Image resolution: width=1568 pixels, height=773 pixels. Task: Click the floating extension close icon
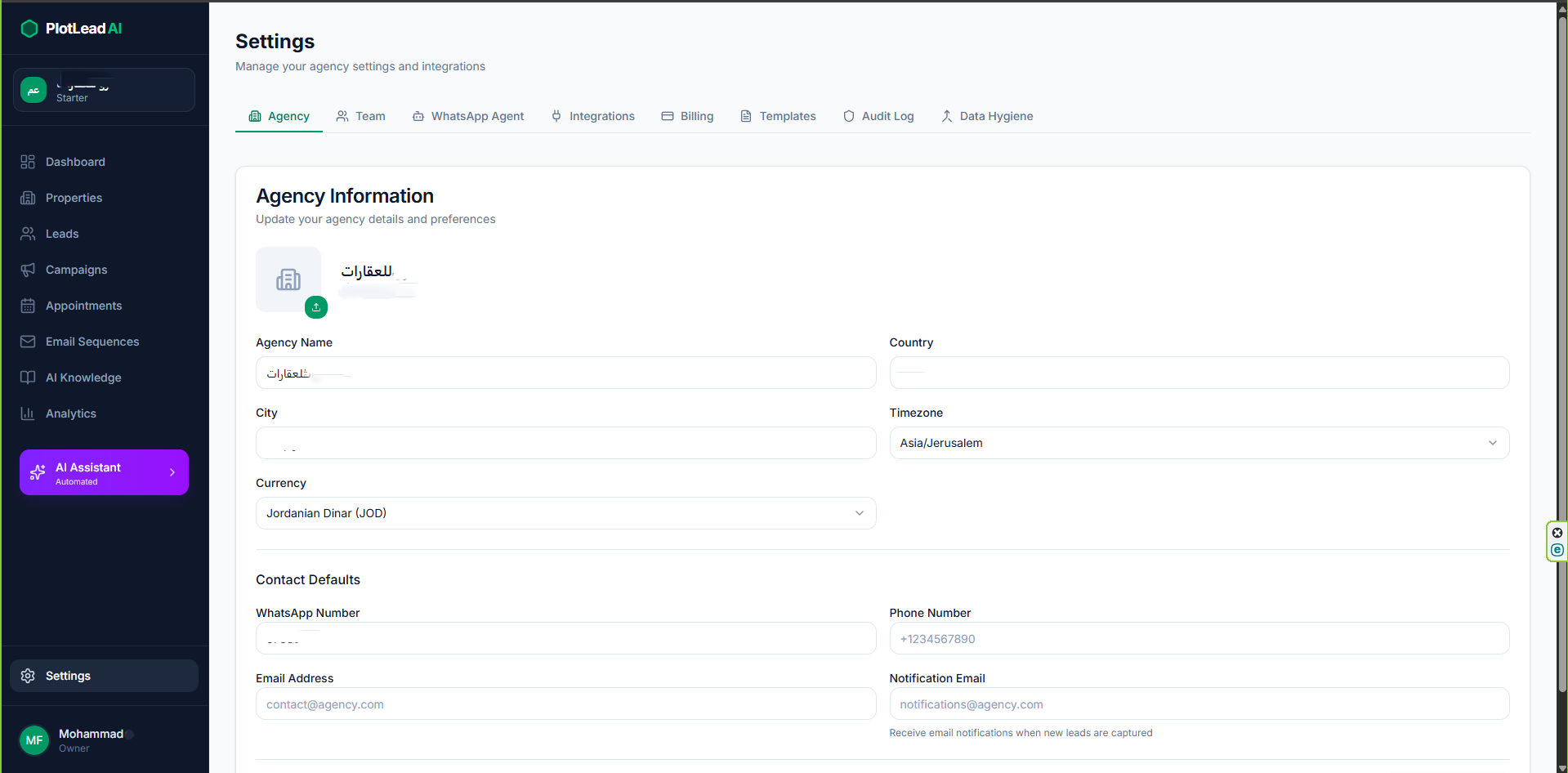coord(1557,533)
